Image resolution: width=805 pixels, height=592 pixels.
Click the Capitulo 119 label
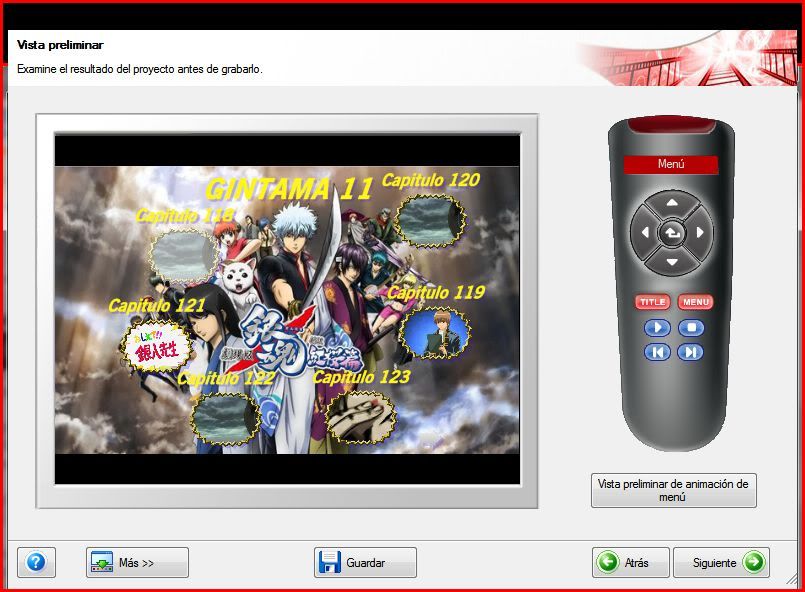(x=436, y=293)
